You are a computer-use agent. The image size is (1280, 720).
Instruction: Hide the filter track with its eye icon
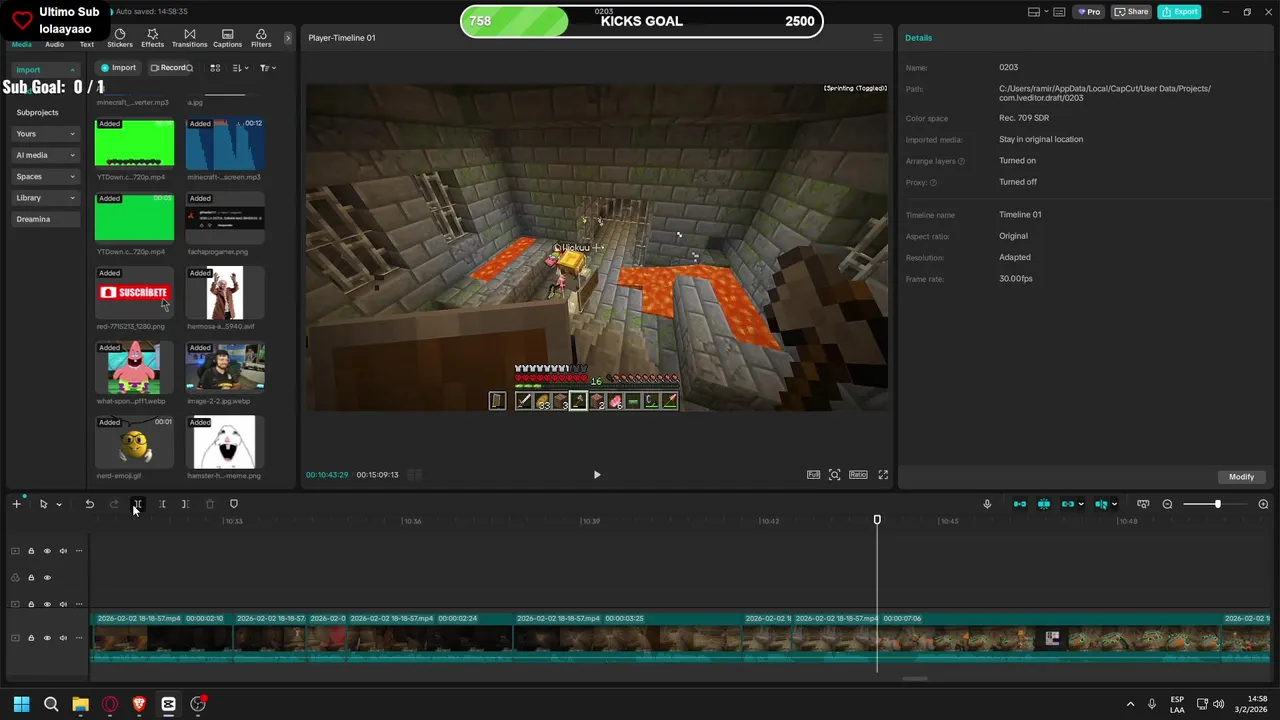pyautogui.click(x=47, y=578)
